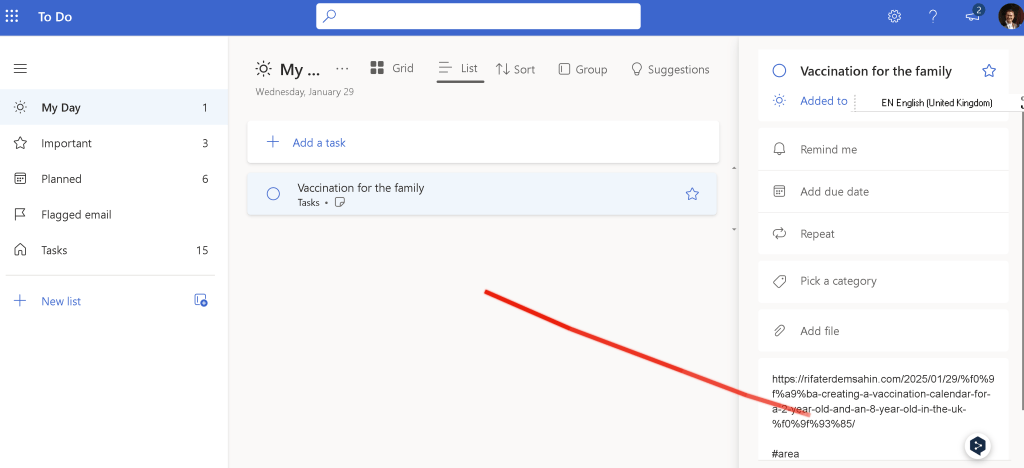This screenshot has width=1024, height=468.
Task: Open the Settings gear icon
Action: click(x=894, y=16)
